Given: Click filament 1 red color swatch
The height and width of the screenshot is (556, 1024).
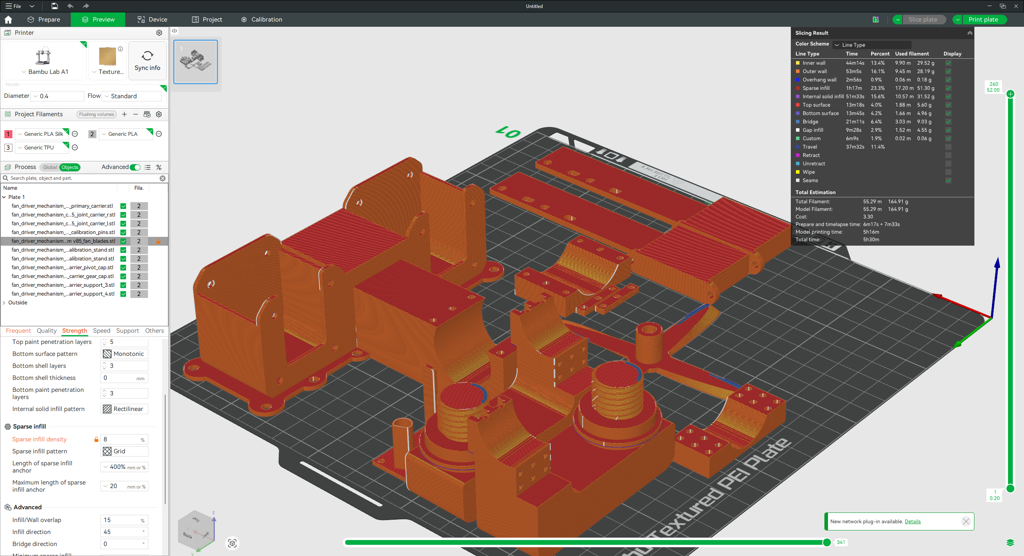Looking at the screenshot, I should (8, 134).
